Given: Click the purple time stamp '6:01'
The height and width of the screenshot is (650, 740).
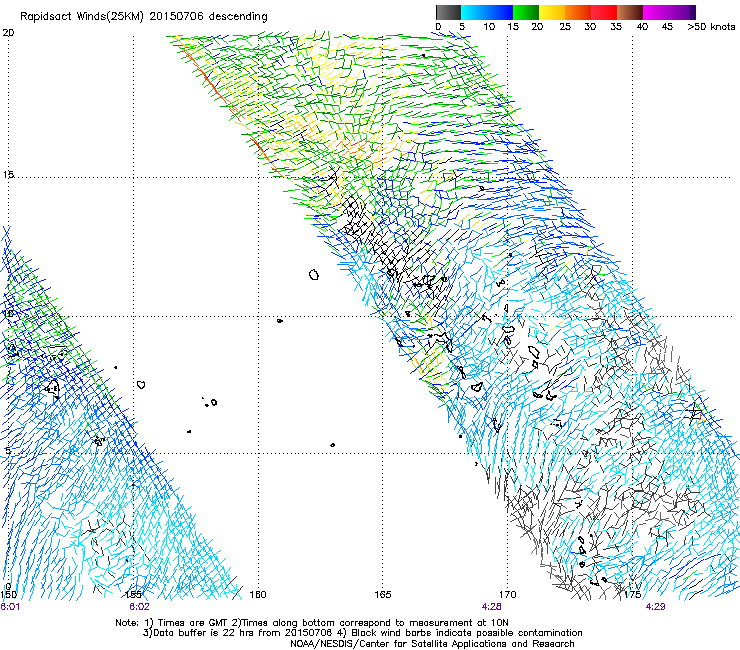Looking at the screenshot, I should pyautogui.click(x=10, y=607).
